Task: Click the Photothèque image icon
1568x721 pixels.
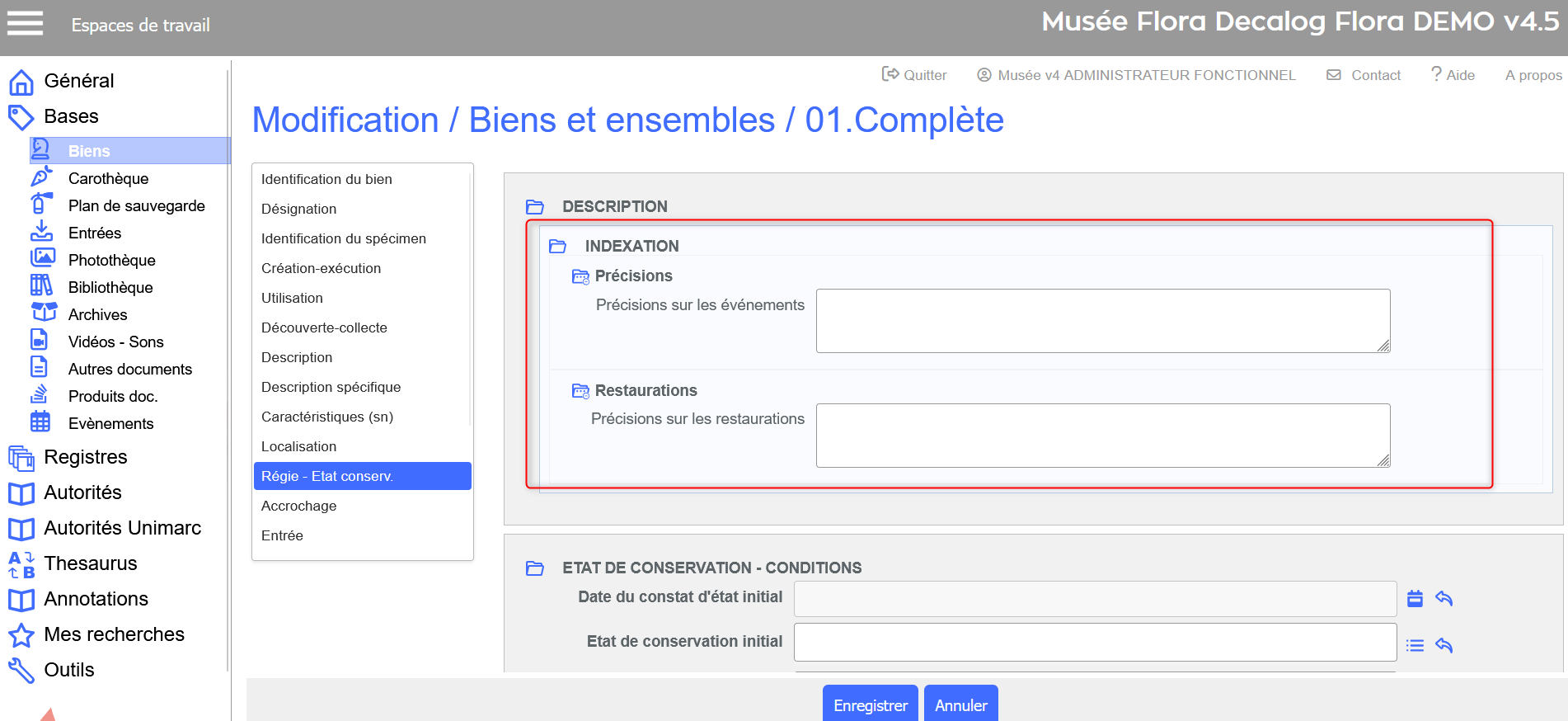Action: click(42, 259)
